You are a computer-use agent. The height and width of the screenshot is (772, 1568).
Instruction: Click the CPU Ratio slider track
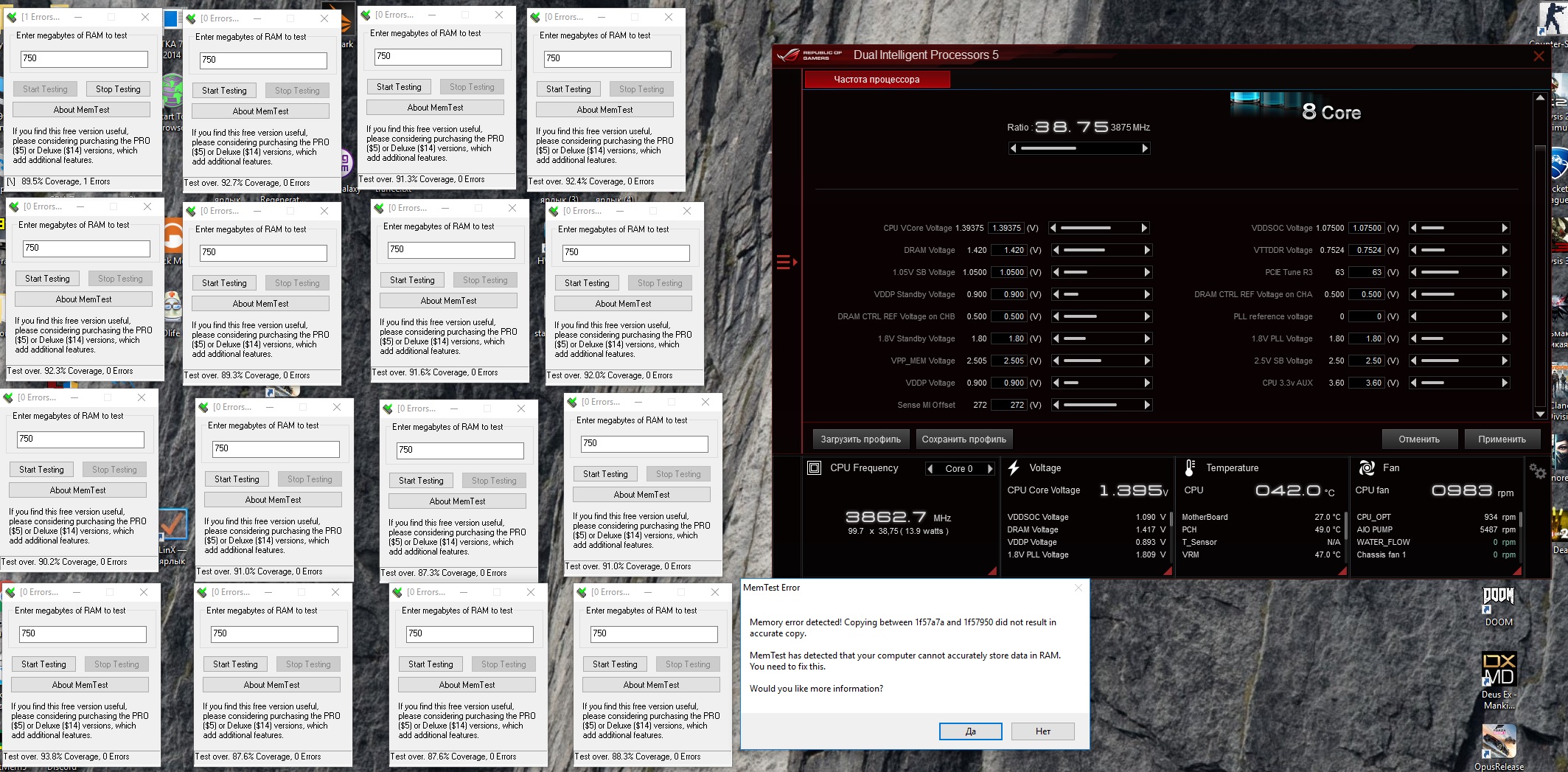pyautogui.click(x=1079, y=148)
